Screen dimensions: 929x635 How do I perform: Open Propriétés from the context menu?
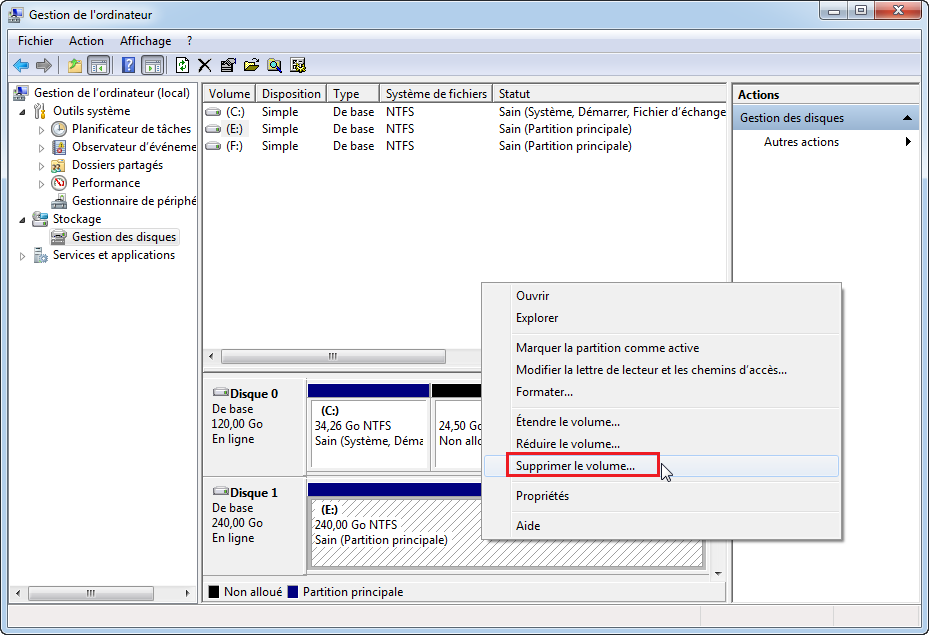662,496
